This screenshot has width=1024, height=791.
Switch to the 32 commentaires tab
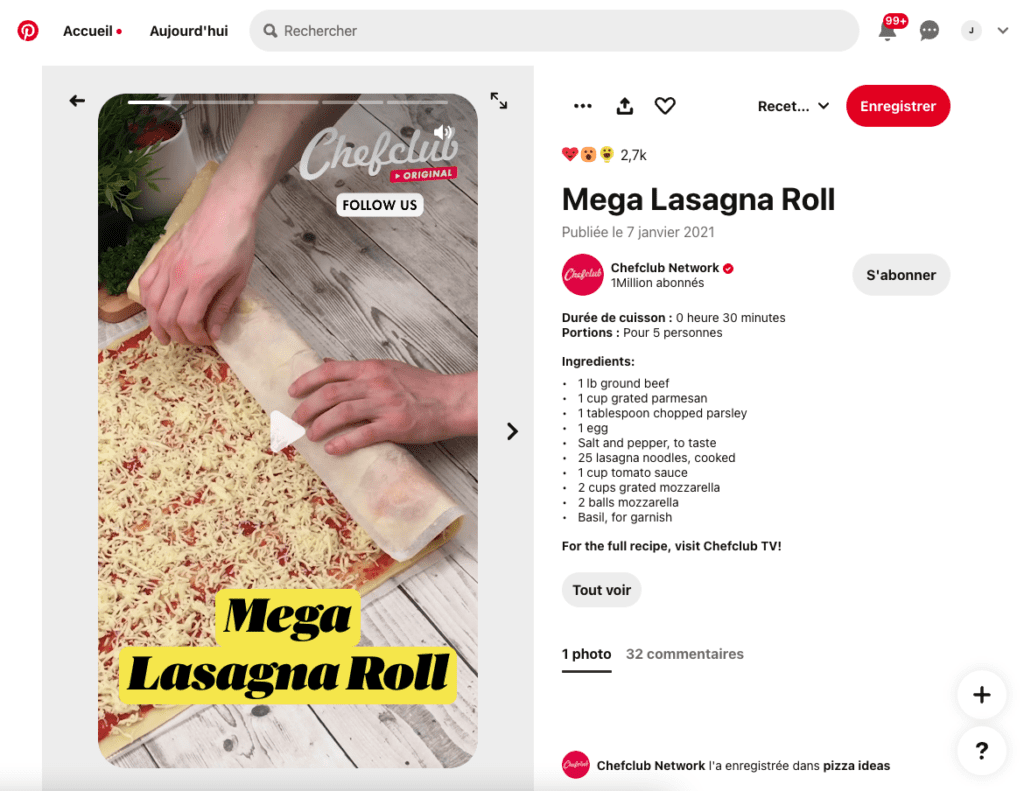(684, 654)
